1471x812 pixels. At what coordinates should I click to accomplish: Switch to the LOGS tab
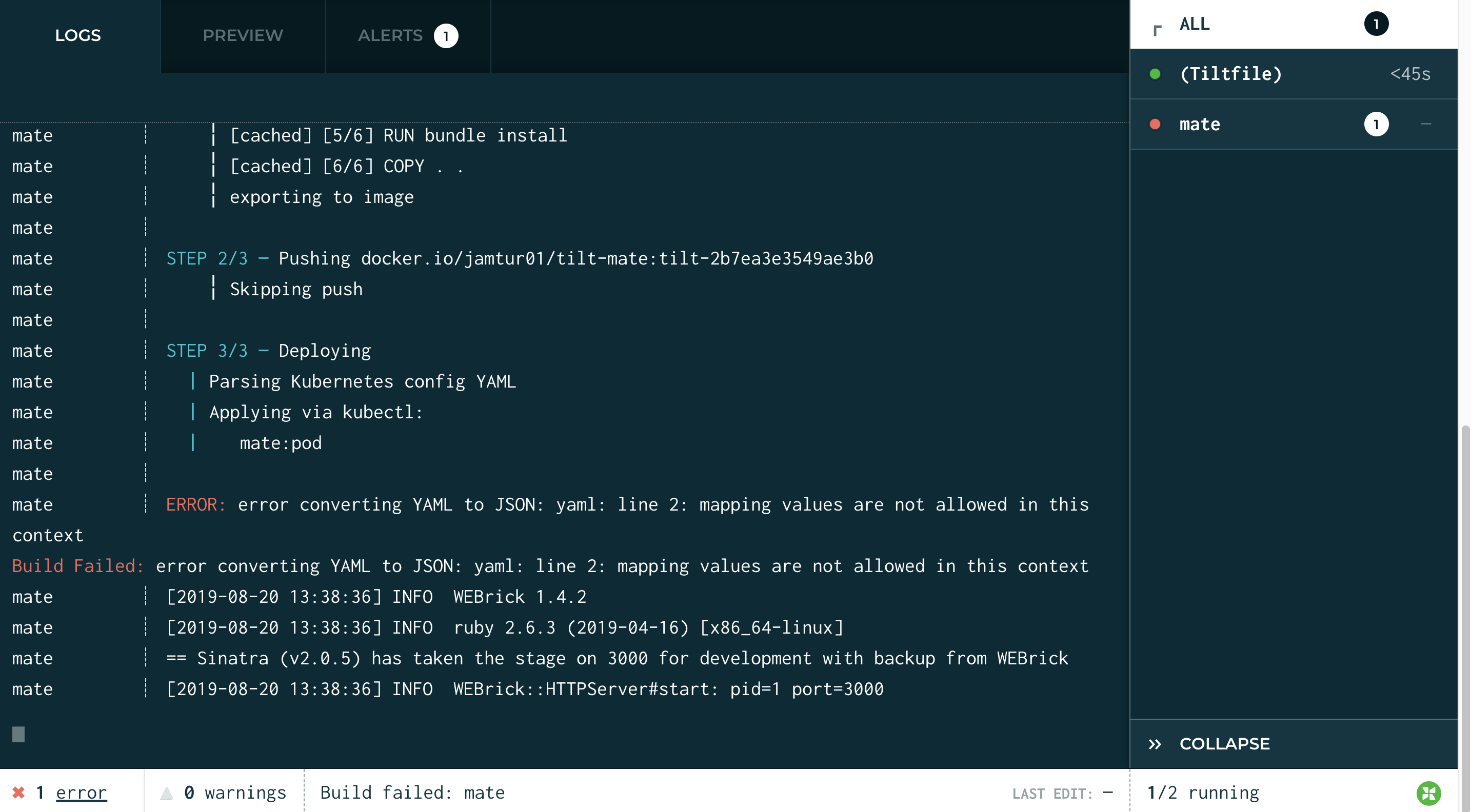pos(77,36)
